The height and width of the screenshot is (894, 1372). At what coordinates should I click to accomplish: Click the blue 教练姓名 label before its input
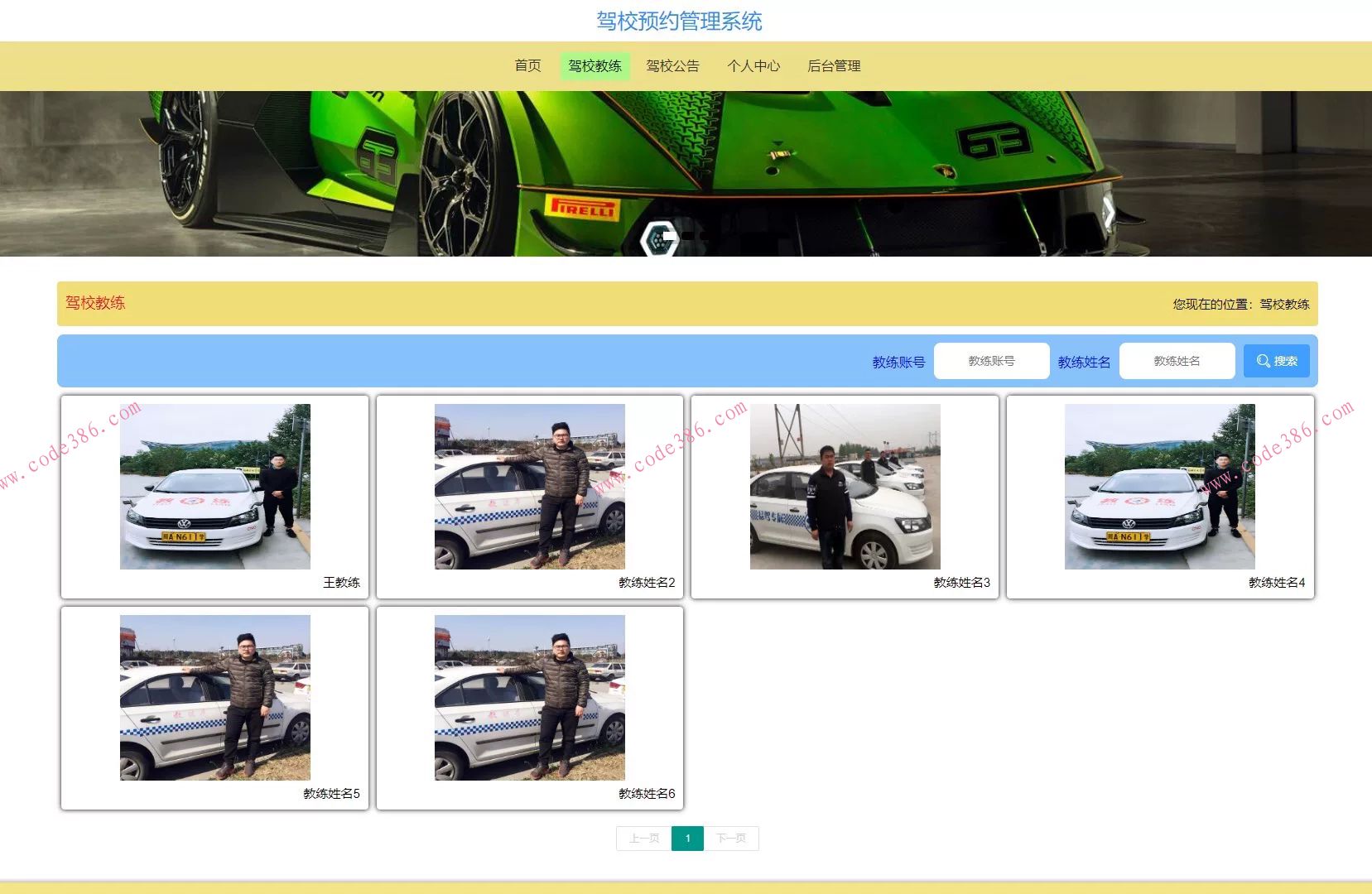coord(1084,363)
